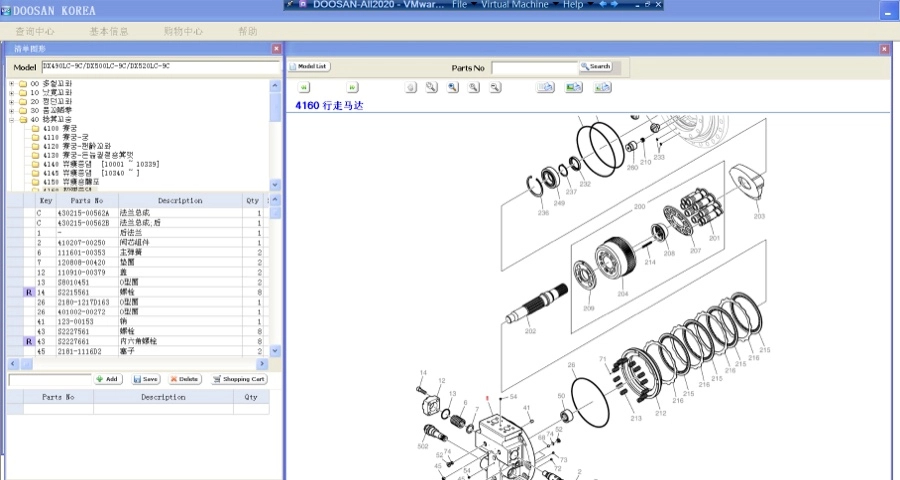Click callout 204 on cylinder block

coord(623,294)
